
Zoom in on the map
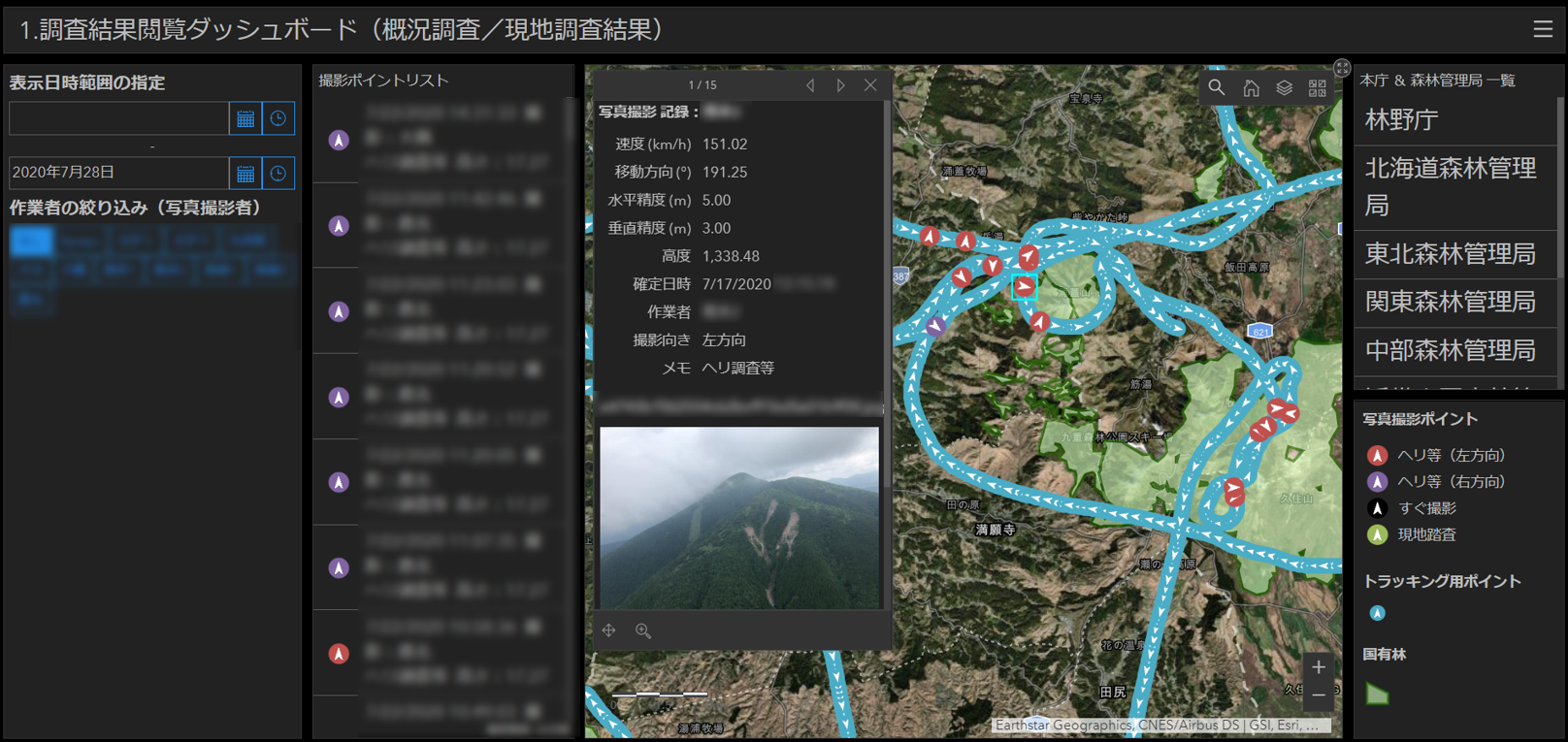pos(1318,667)
